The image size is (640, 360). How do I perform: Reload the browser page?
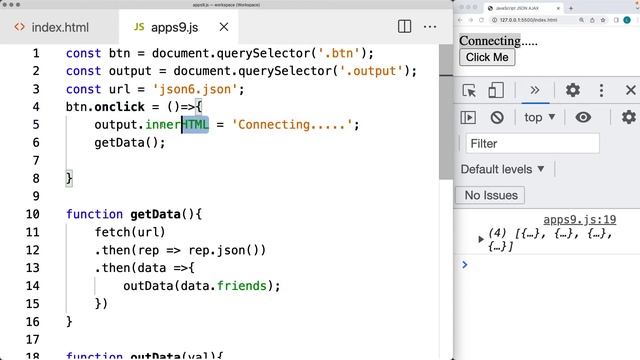(481, 20)
